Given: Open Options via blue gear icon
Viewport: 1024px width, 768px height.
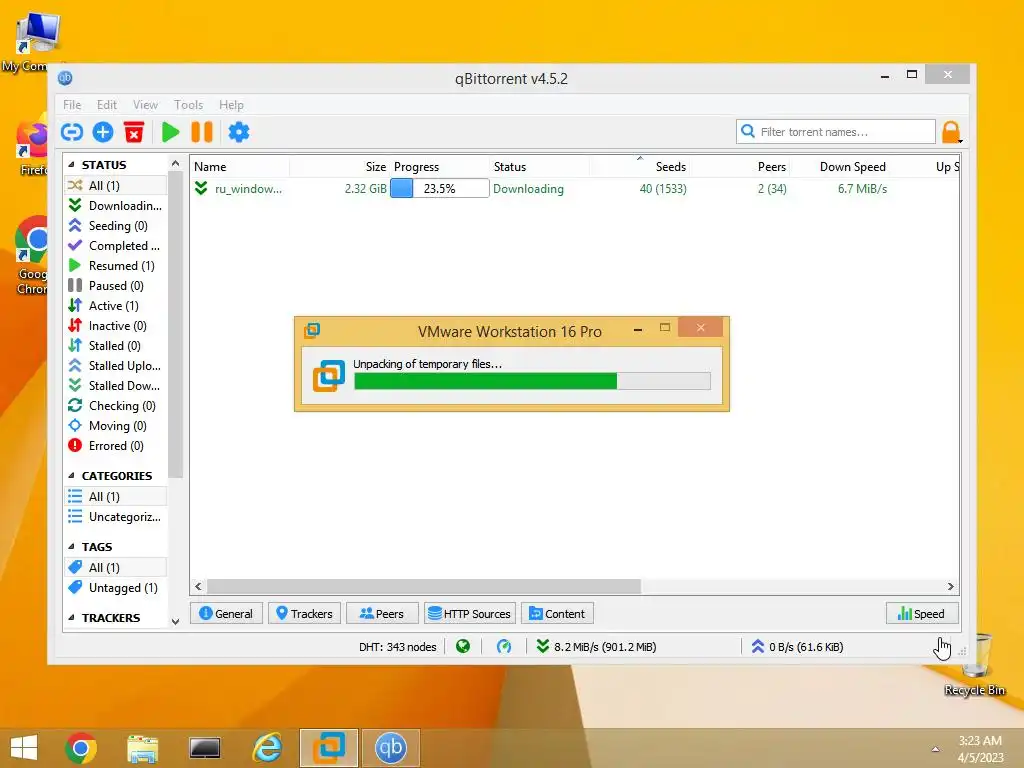Looking at the screenshot, I should pyautogui.click(x=239, y=132).
